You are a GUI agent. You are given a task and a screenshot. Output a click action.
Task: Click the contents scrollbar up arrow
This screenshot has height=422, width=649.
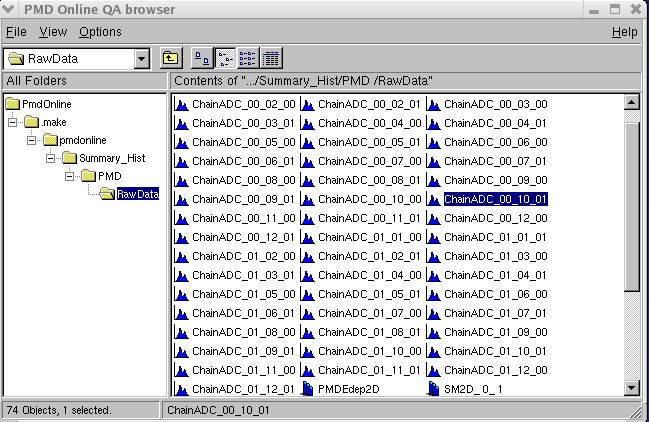pyautogui.click(x=631, y=103)
